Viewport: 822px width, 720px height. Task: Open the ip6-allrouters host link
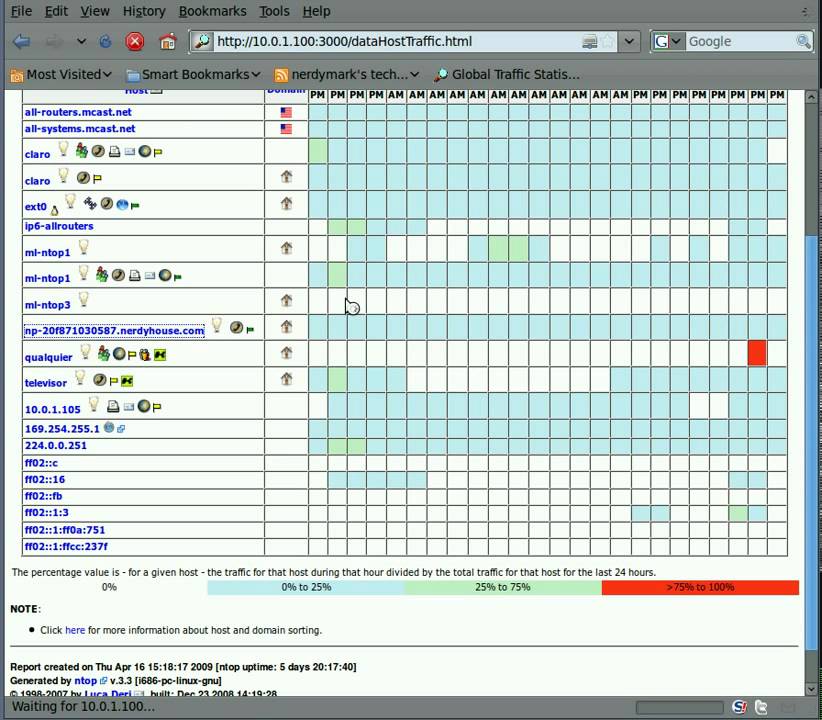pos(59,226)
